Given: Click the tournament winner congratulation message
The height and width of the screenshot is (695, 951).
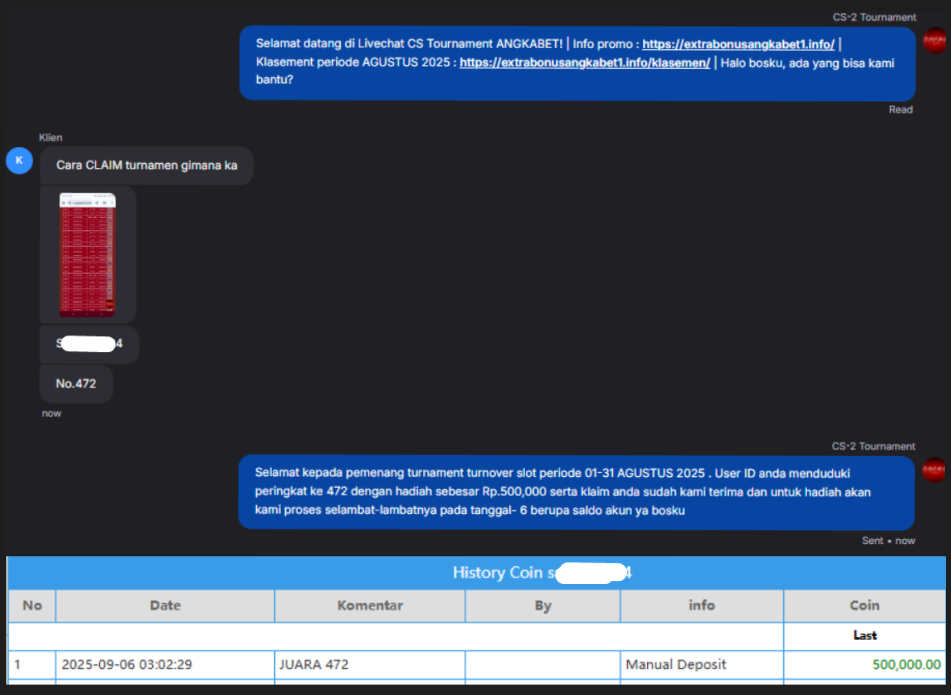Looking at the screenshot, I should pyautogui.click(x=576, y=492).
